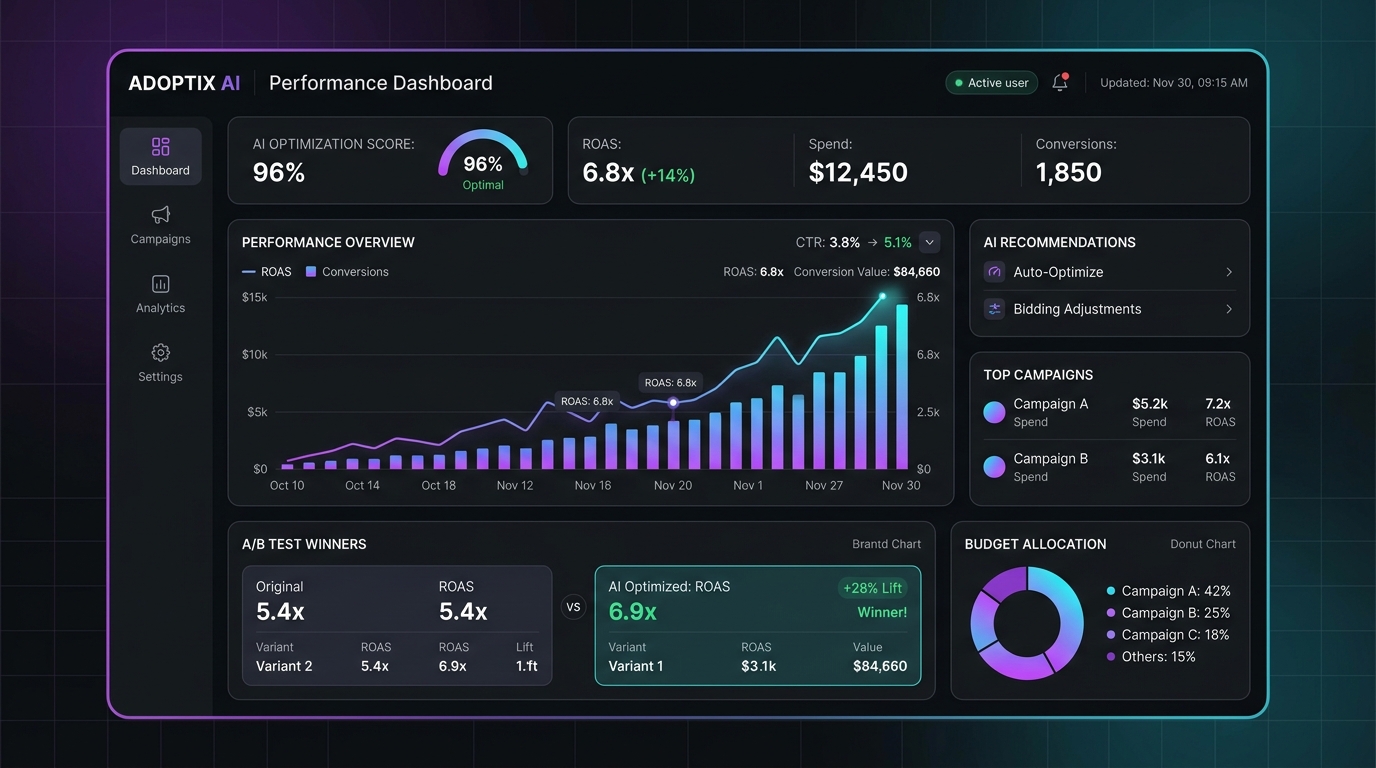1376x768 pixels.
Task: Click the Campaign A: 42% legend text
Action: coord(1176,591)
